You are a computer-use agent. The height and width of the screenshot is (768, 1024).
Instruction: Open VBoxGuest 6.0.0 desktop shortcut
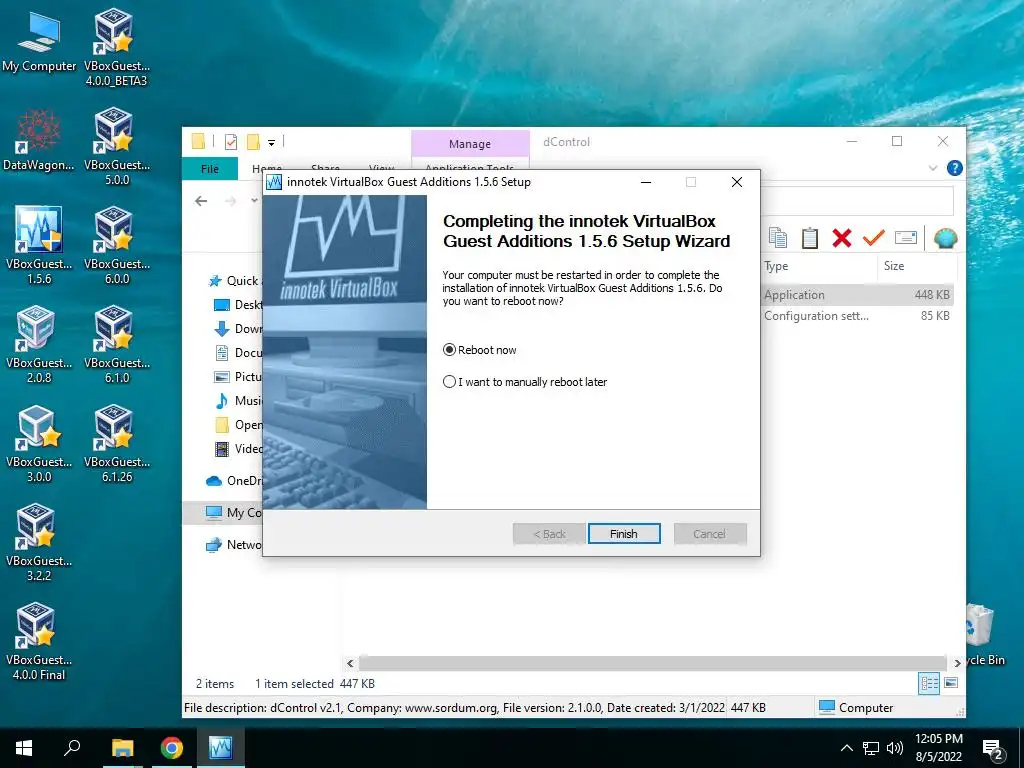(116, 245)
